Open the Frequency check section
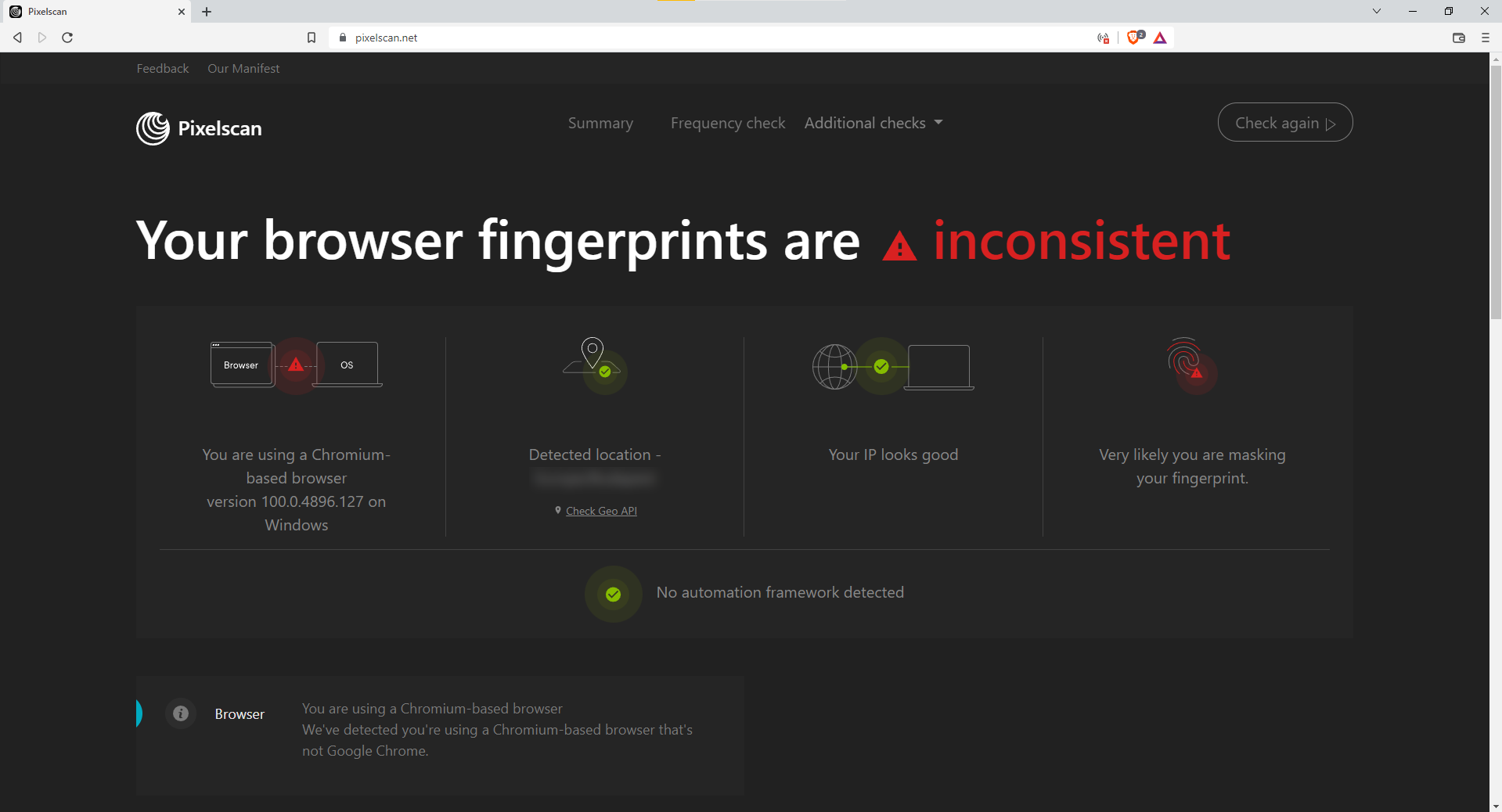Screen dimensions: 1502x812 point(728,123)
